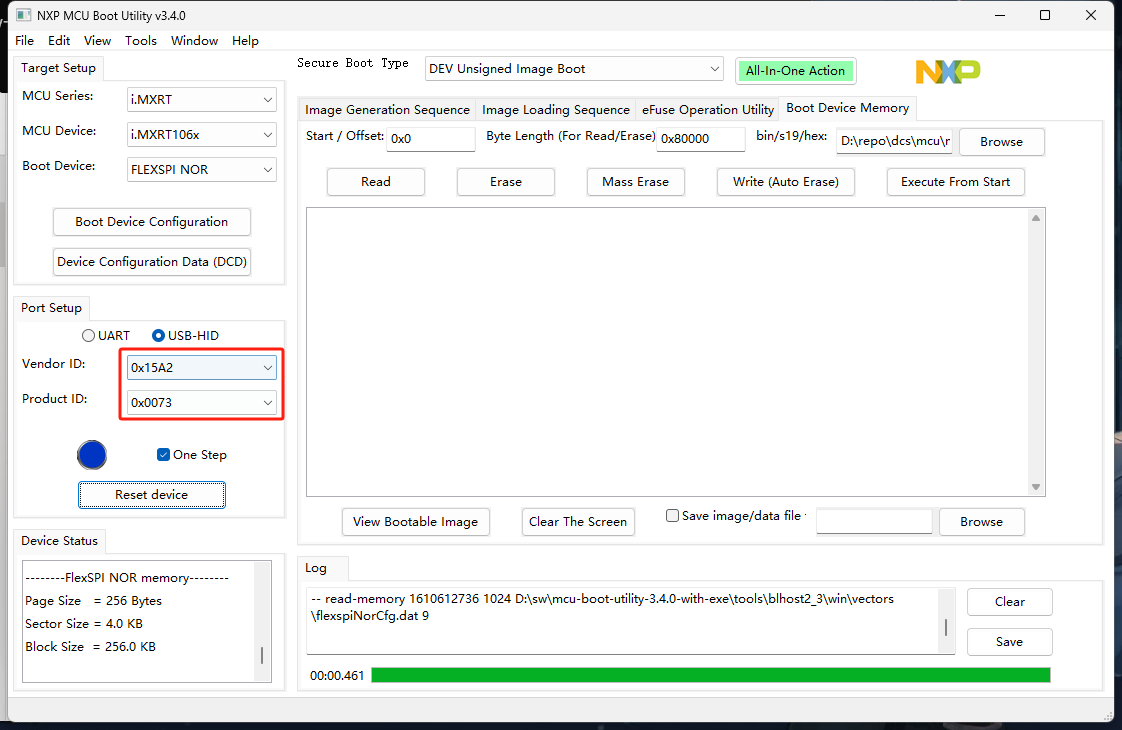Click Browse next to bin/s19/hex field
The height and width of the screenshot is (730, 1122).
click(1001, 142)
